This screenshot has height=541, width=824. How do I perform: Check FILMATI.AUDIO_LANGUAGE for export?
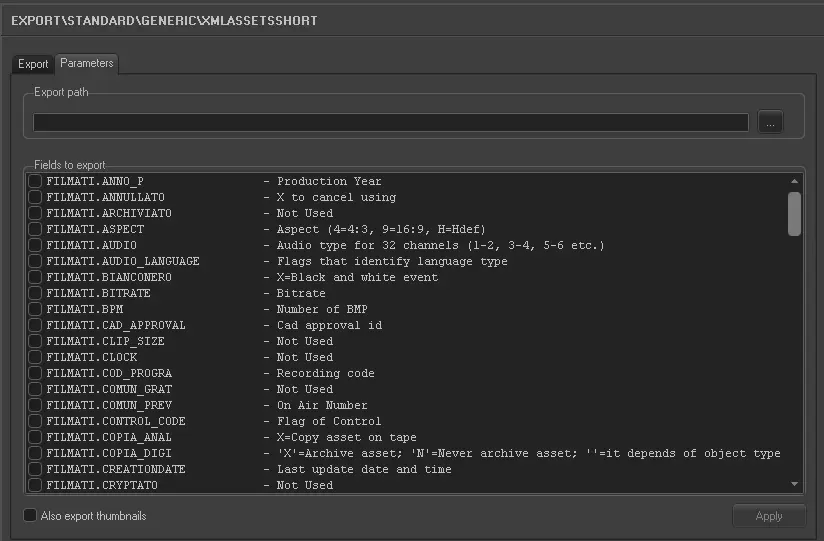tap(35, 261)
